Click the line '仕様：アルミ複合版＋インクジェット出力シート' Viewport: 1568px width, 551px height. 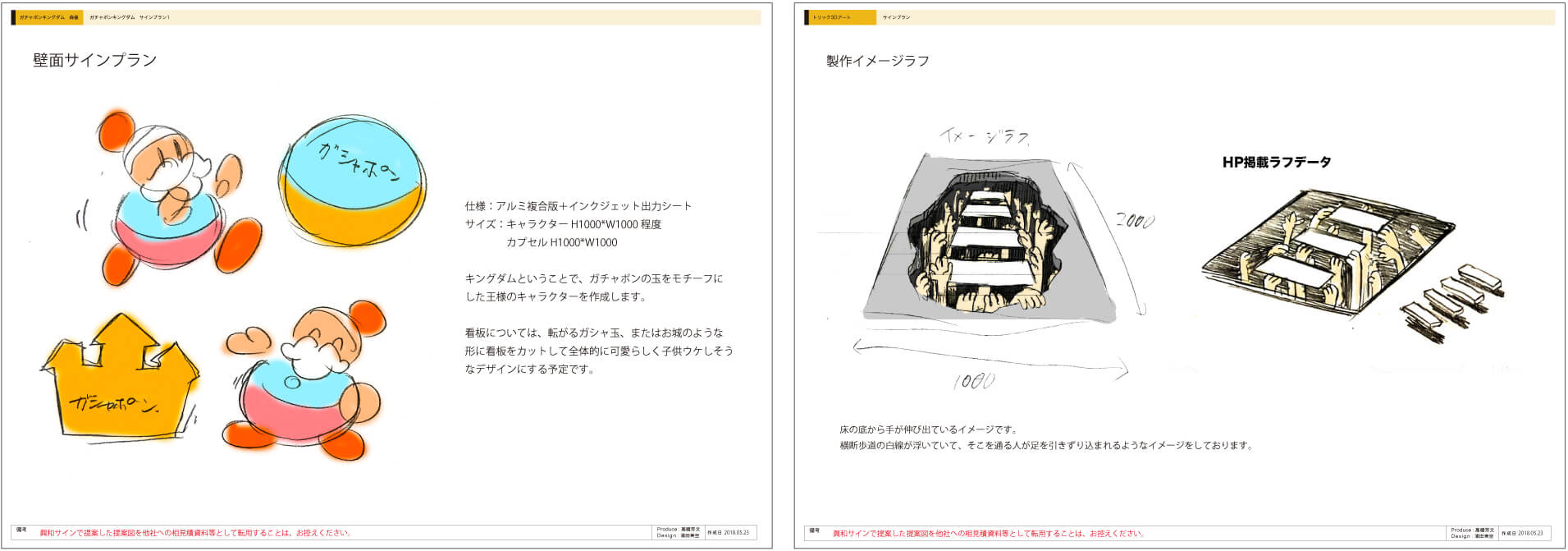pyautogui.click(x=578, y=206)
